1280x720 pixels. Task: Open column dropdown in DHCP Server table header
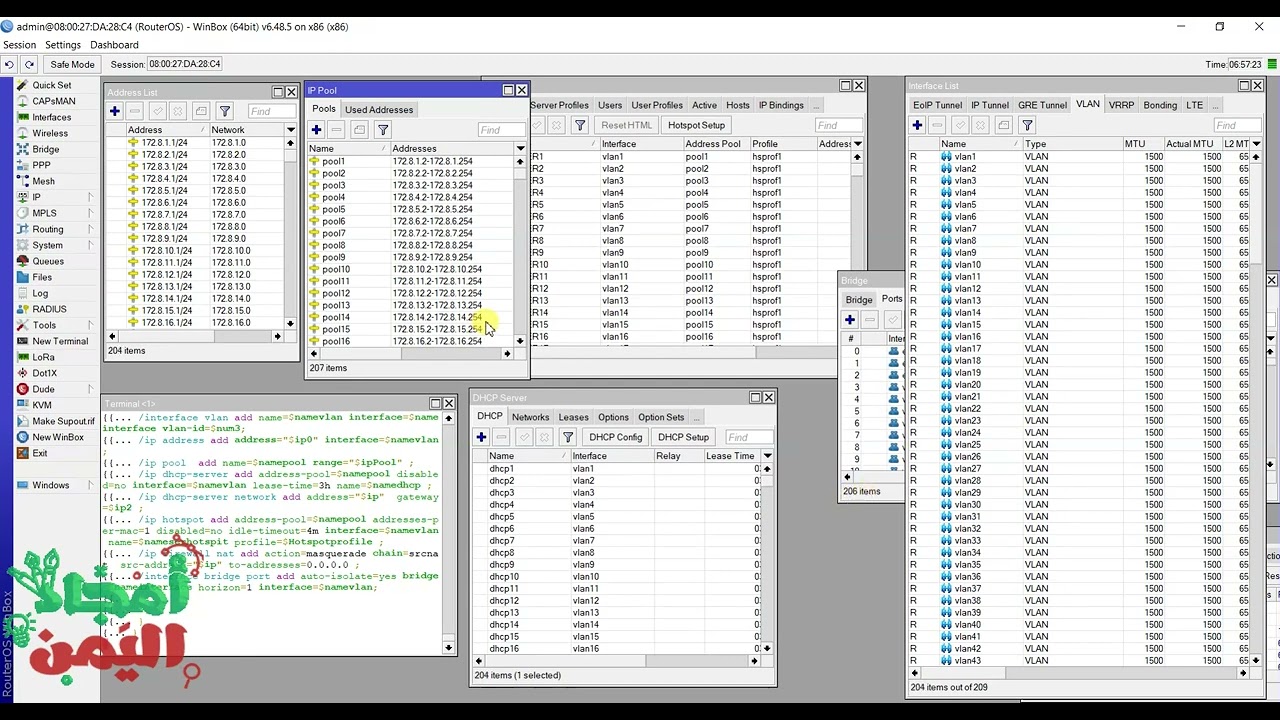click(767, 456)
